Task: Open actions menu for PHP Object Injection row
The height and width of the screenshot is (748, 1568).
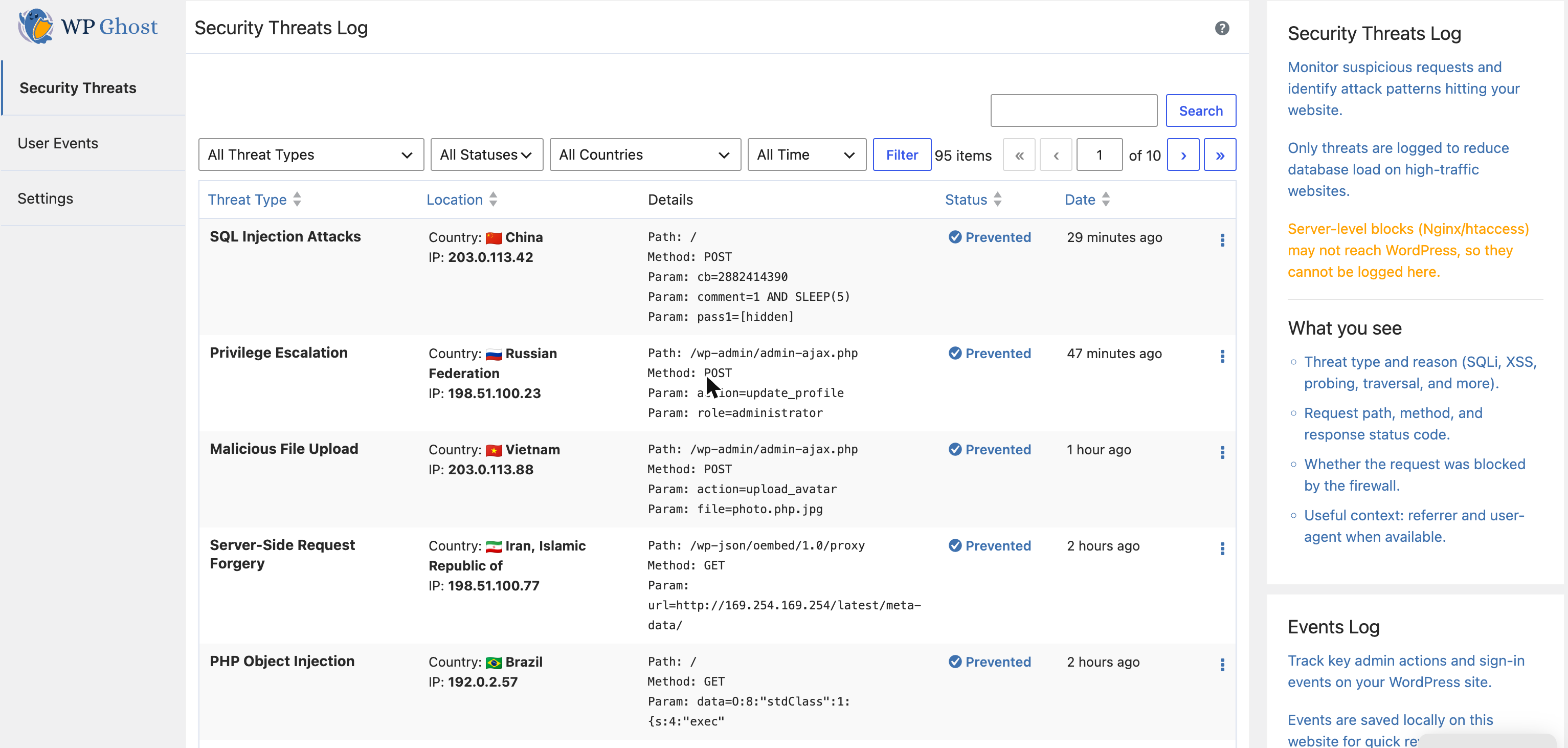Action: point(1222,664)
